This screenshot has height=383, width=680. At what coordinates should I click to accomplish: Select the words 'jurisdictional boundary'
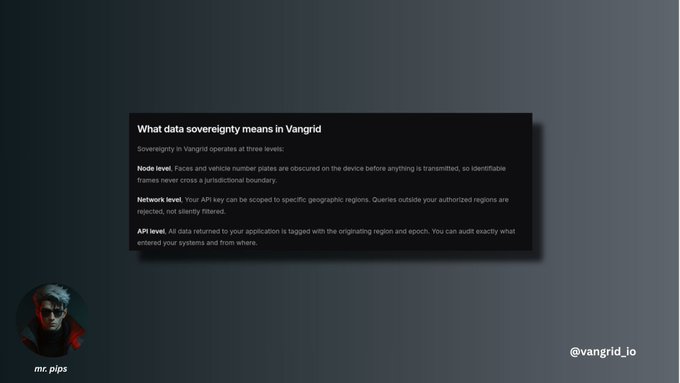pyautogui.click(x=240, y=180)
